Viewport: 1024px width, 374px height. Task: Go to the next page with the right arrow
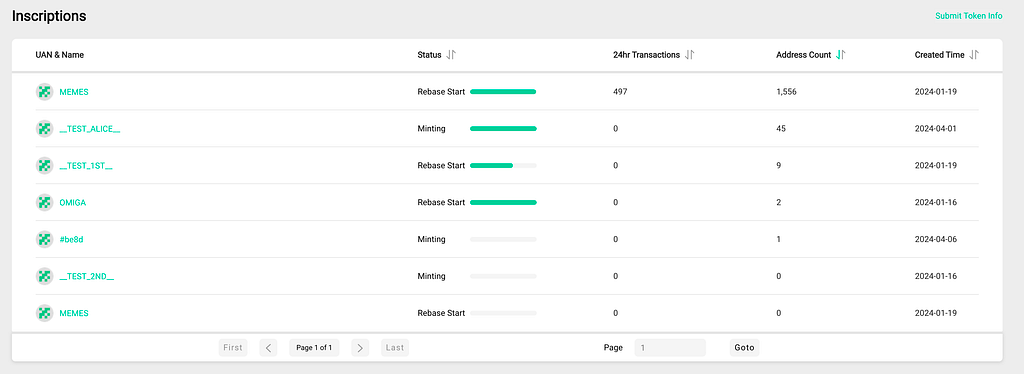360,348
